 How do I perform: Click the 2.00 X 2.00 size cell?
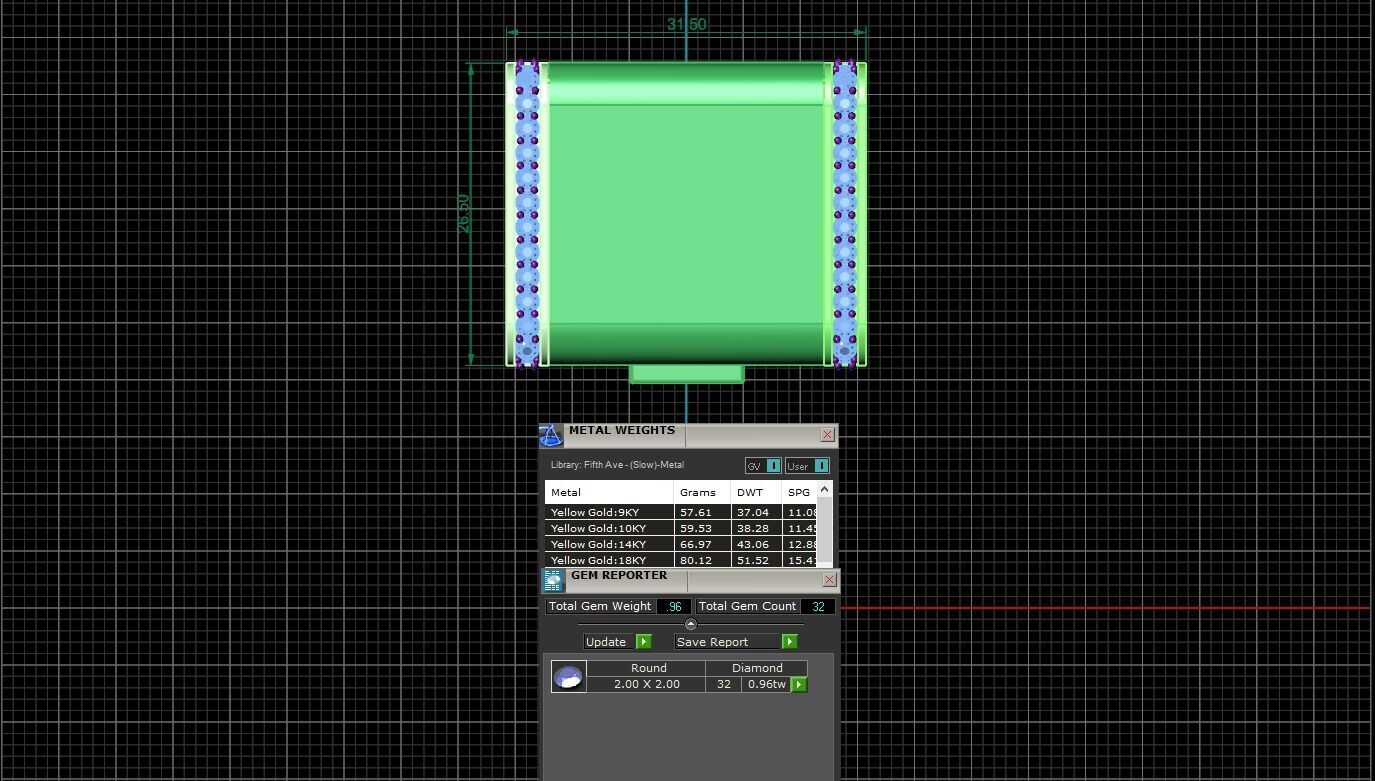(x=646, y=684)
